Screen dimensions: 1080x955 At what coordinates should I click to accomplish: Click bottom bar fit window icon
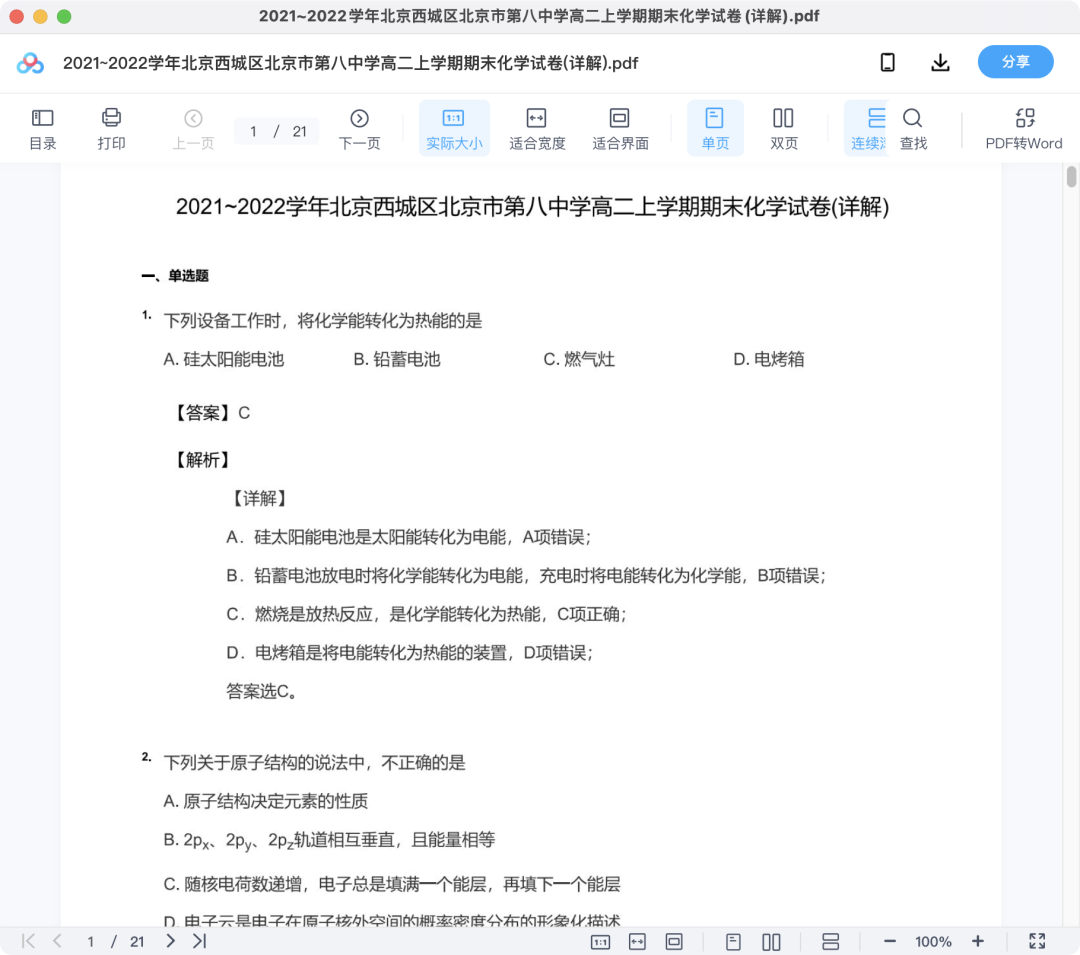(674, 941)
